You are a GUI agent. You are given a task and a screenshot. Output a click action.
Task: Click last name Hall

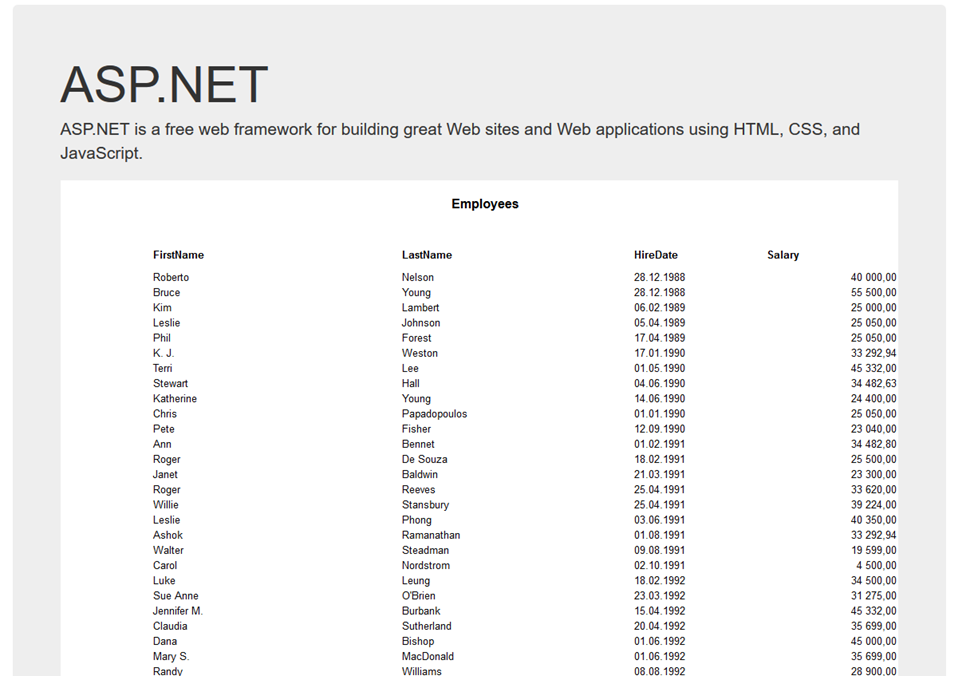coord(411,383)
